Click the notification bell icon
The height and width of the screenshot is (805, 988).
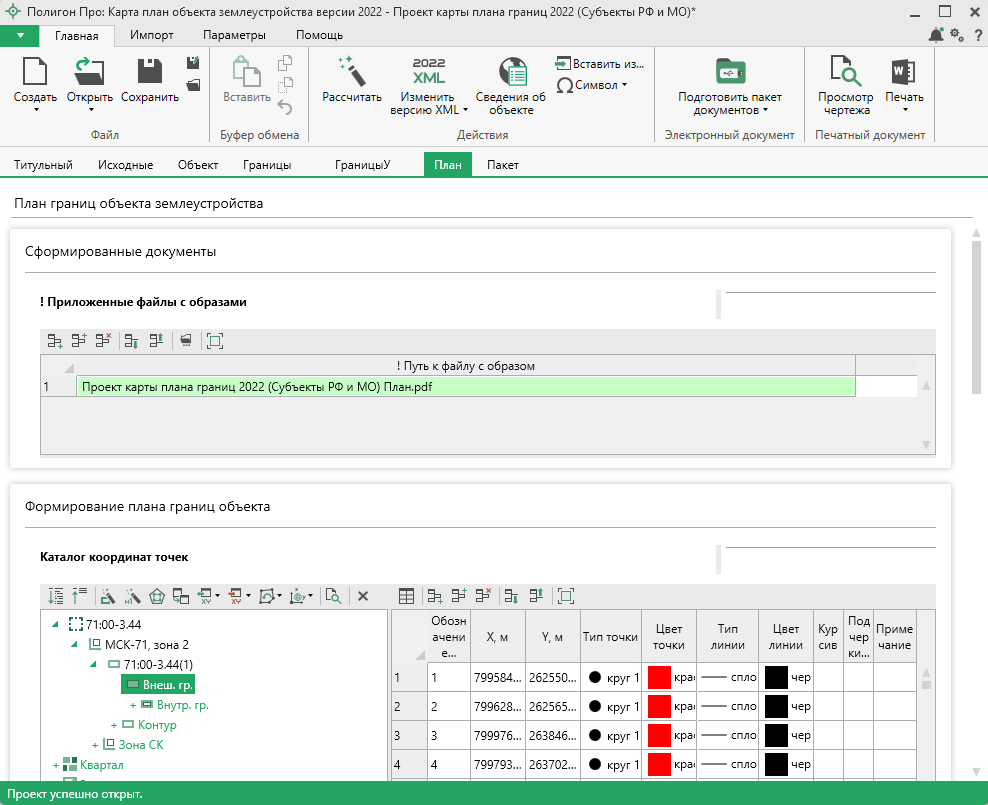[x=936, y=35]
